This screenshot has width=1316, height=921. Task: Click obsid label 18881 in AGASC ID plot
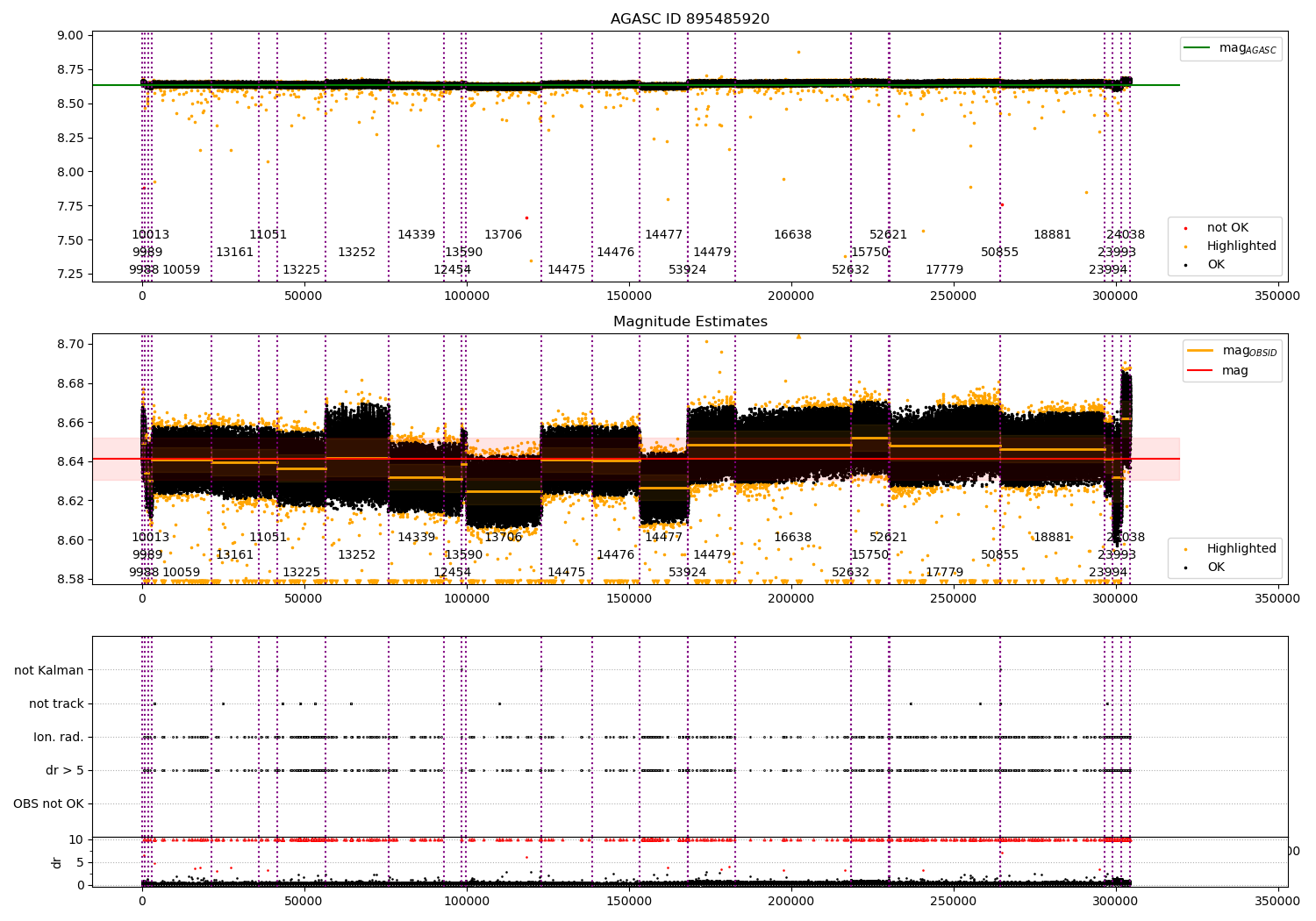tap(1053, 235)
